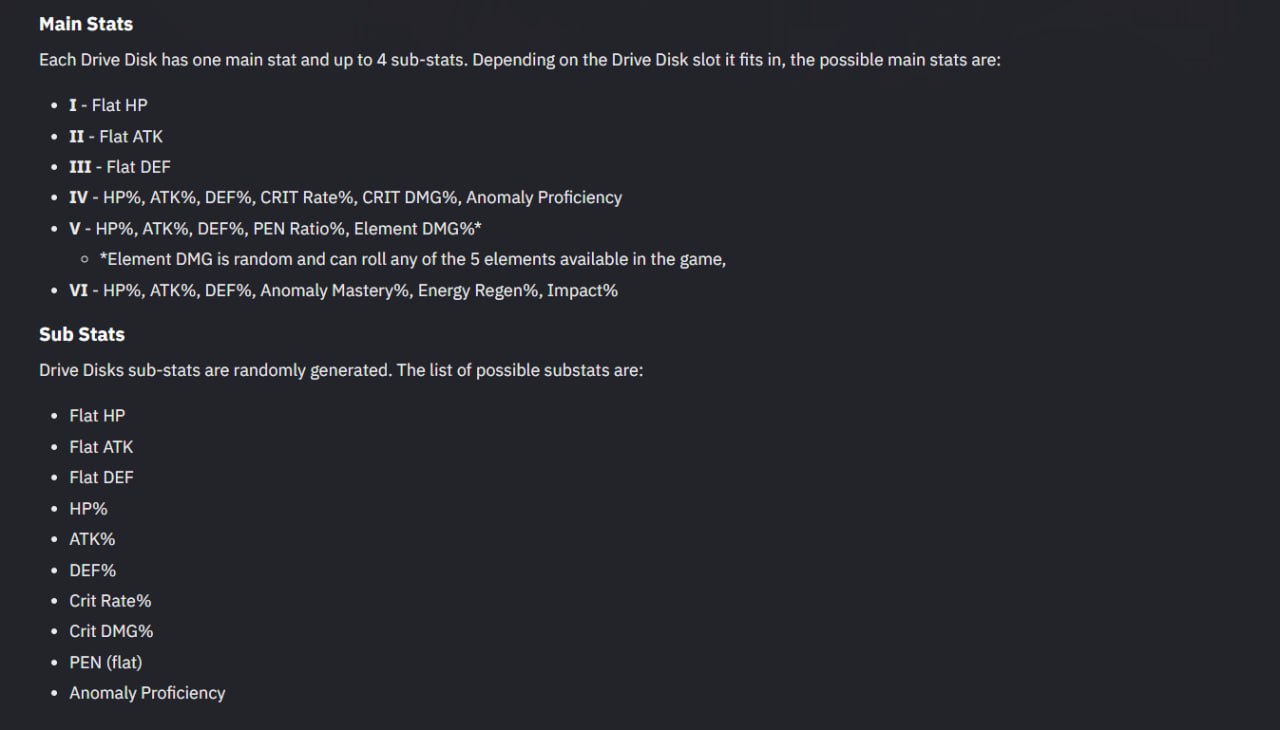Click the slot IV main stats line
Viewport: 1280px width, 730px height.
(x=345, y=198)
